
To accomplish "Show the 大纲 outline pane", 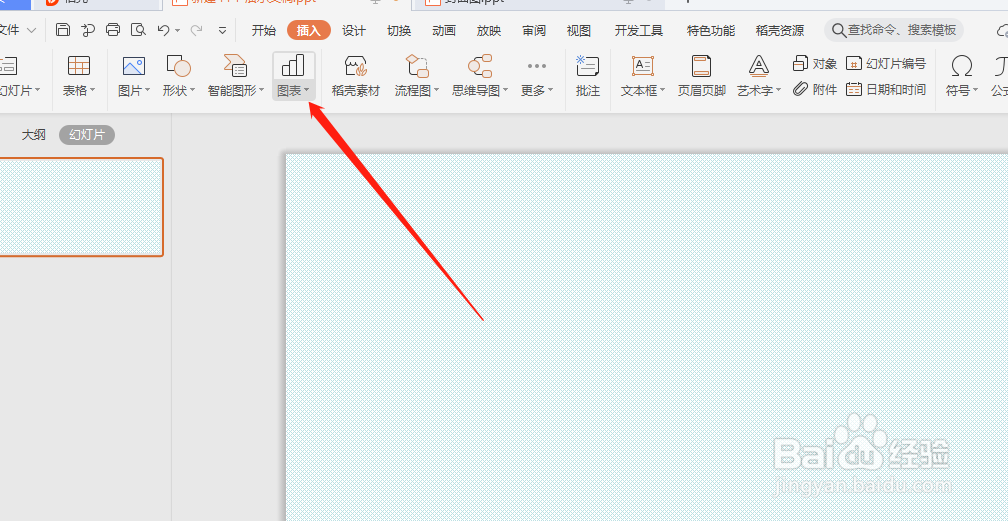I will pos(33,135).
